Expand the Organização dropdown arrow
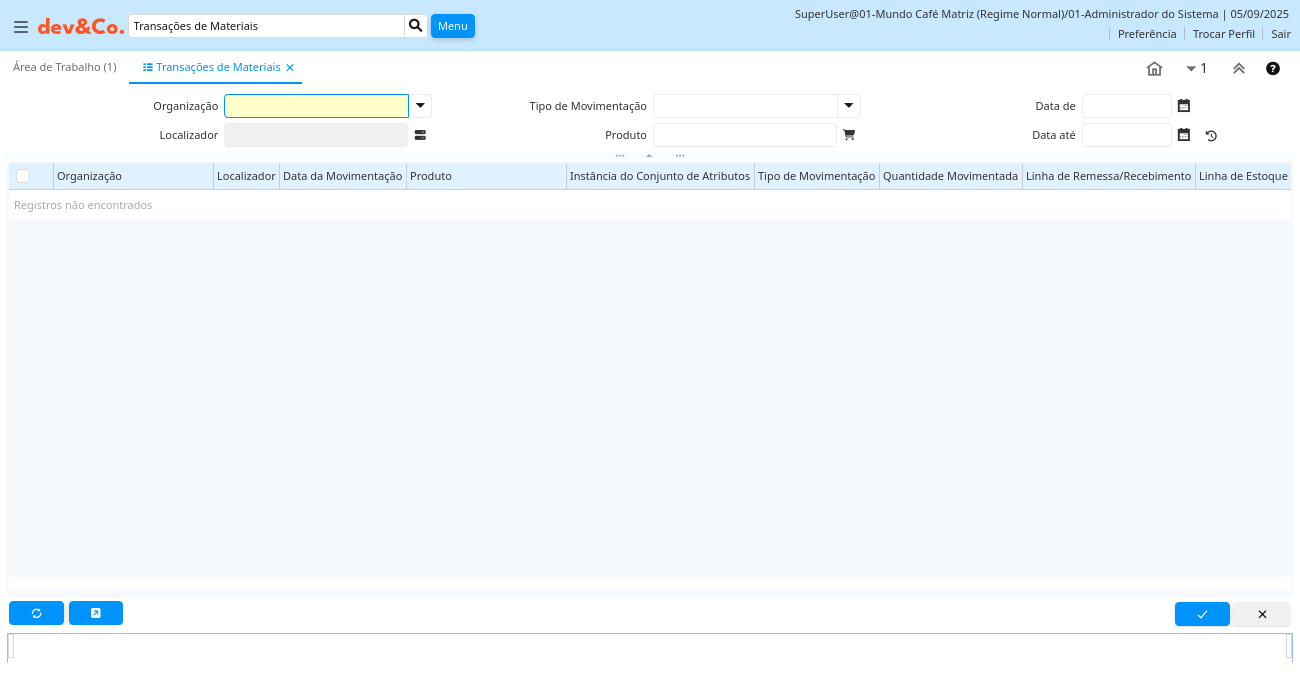 420,106
